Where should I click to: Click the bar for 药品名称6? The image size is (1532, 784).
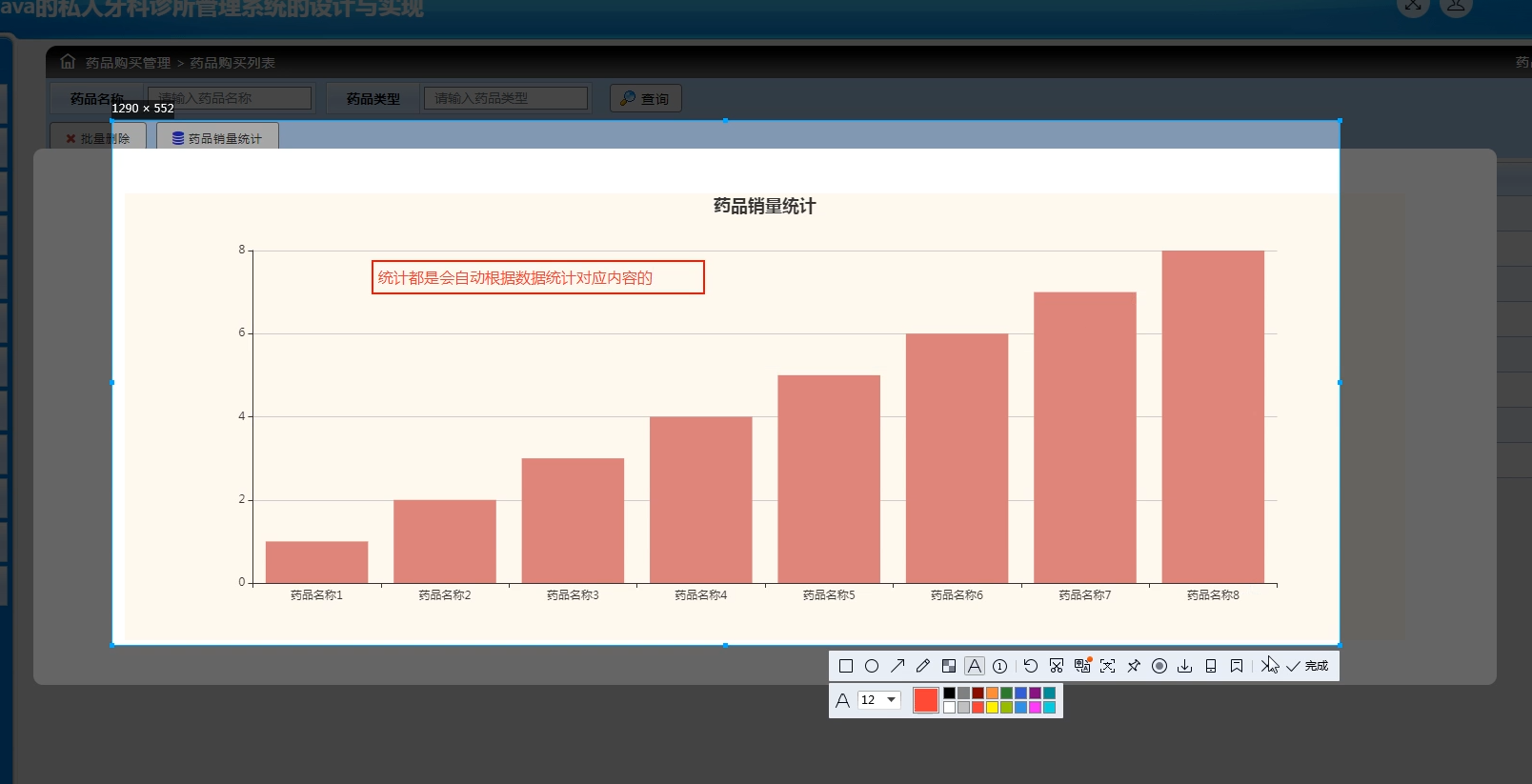coord(957,458)
